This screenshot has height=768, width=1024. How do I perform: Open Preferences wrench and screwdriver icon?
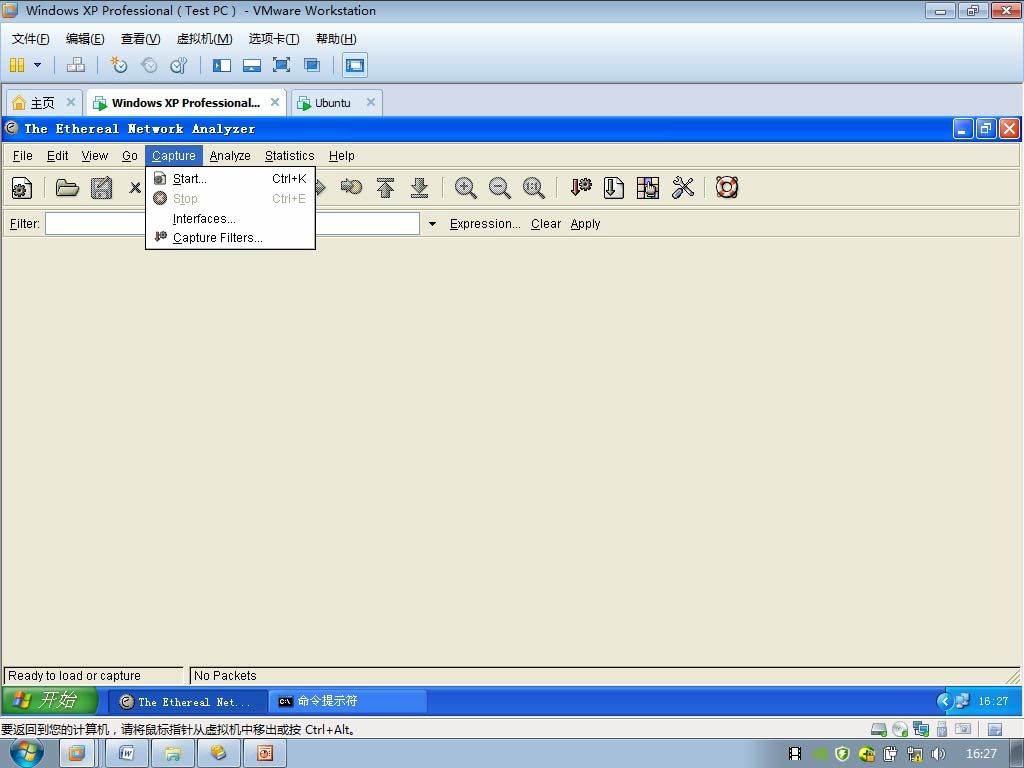coord(682,187)
